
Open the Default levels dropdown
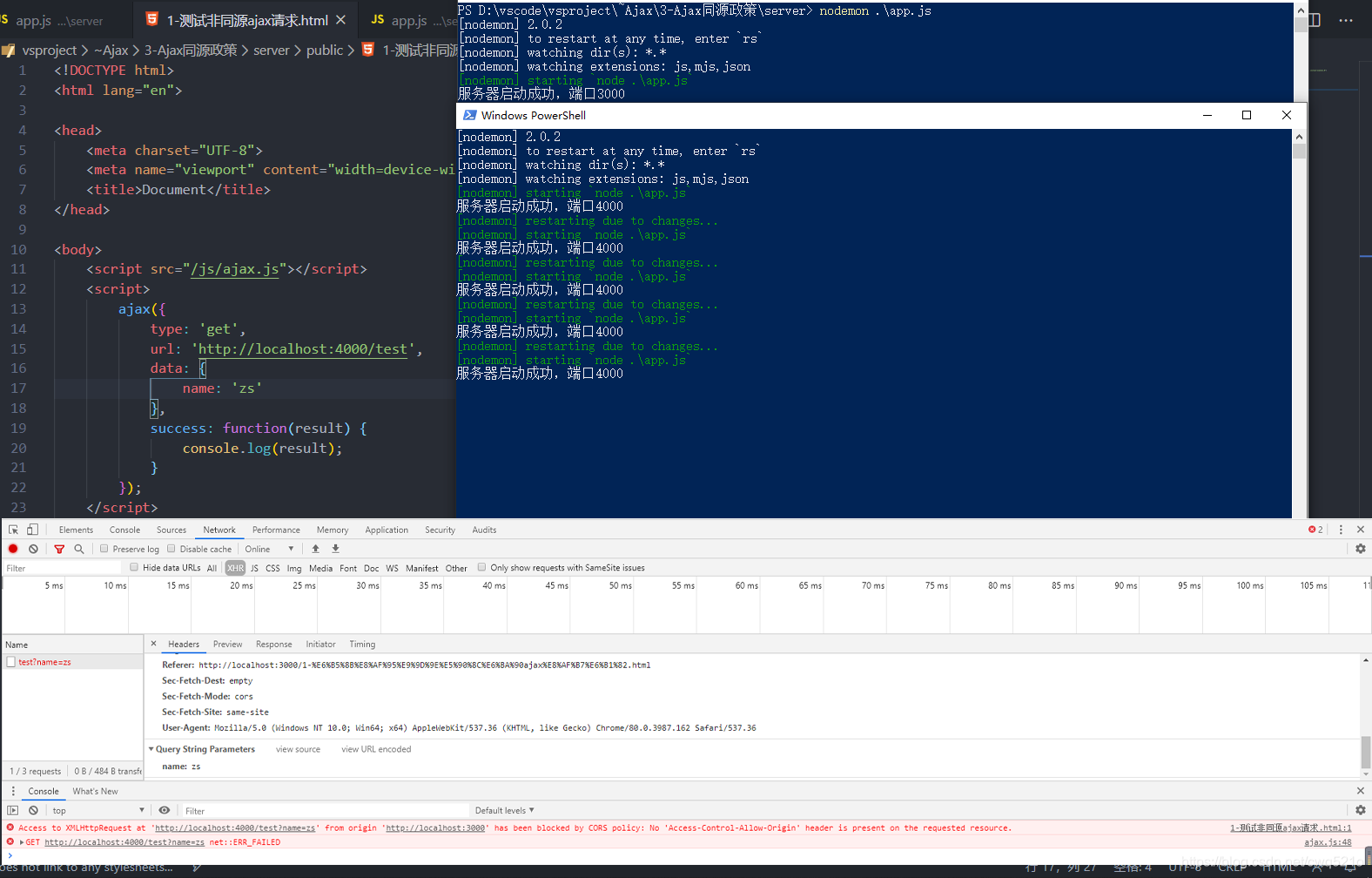pos(504,810)
